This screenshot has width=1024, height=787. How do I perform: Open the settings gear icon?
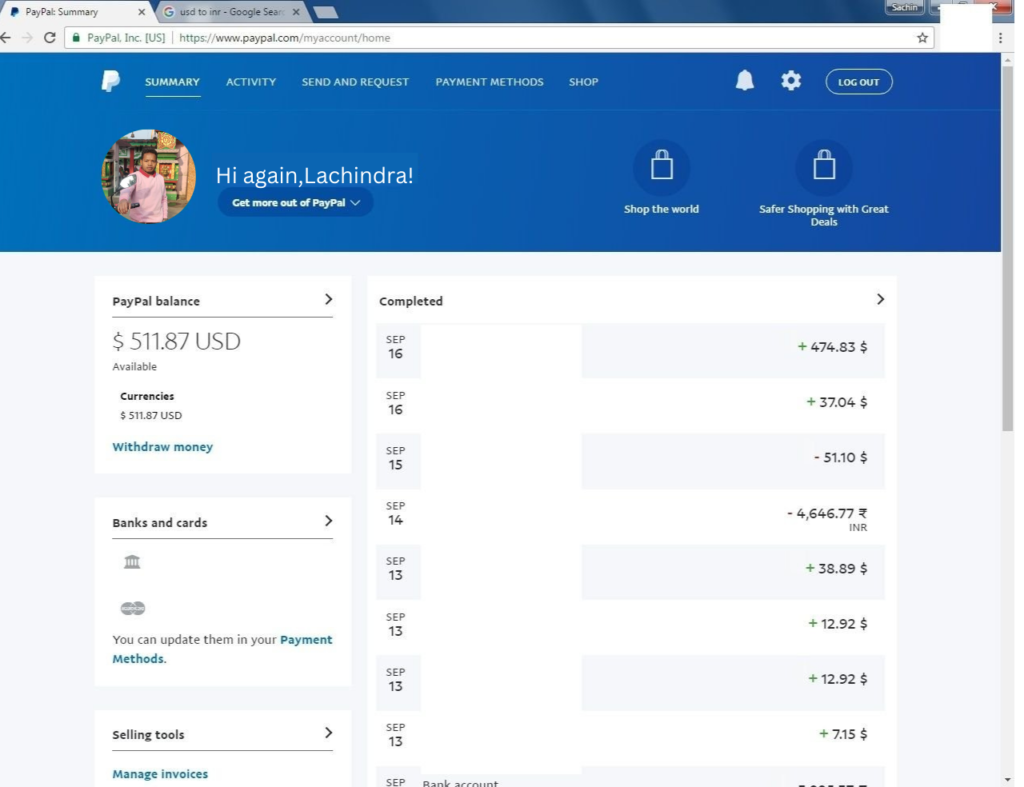[791, 80]
